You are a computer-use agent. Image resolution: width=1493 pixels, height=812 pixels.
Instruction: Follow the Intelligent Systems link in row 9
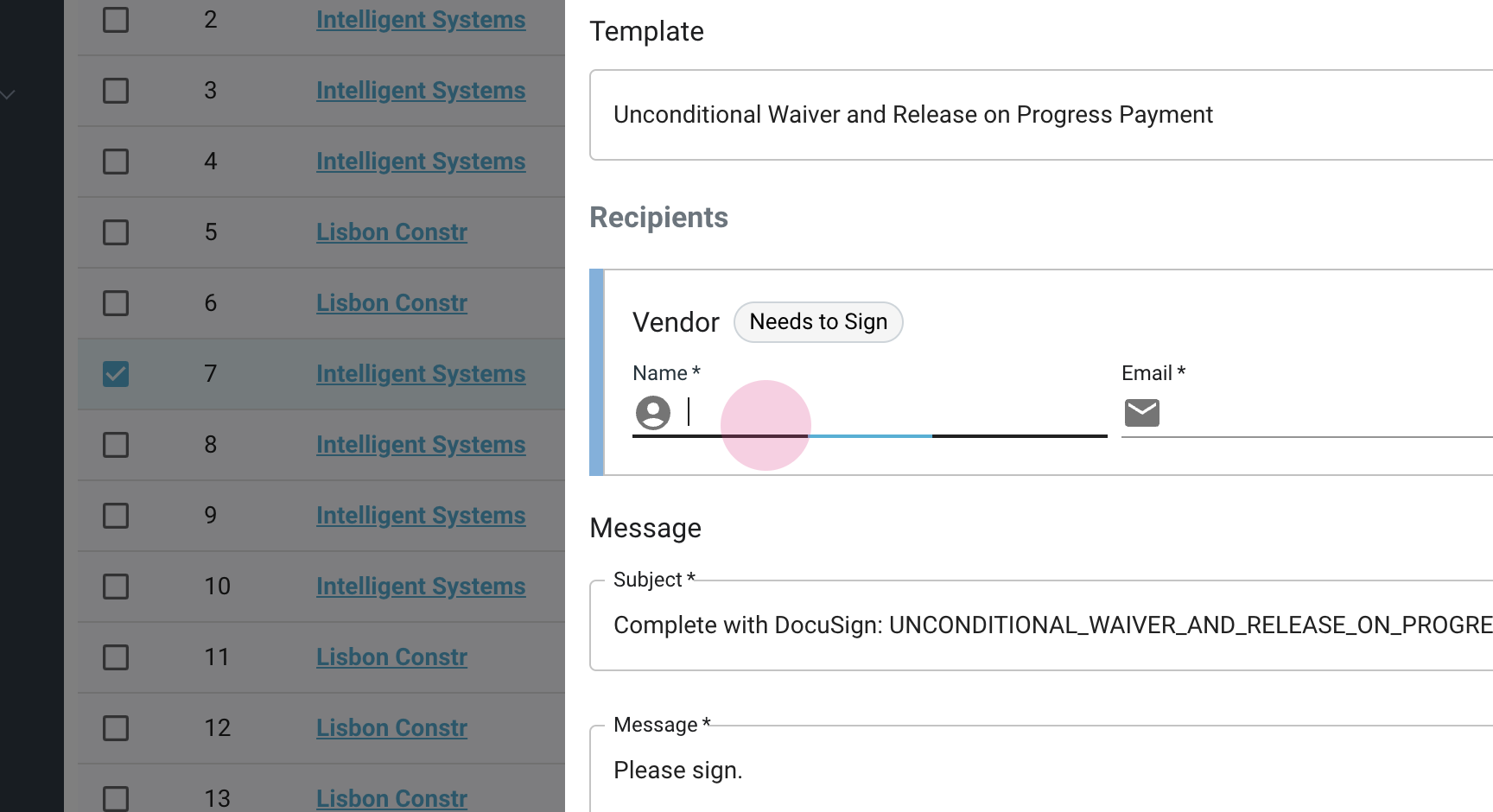click(421, 516)
